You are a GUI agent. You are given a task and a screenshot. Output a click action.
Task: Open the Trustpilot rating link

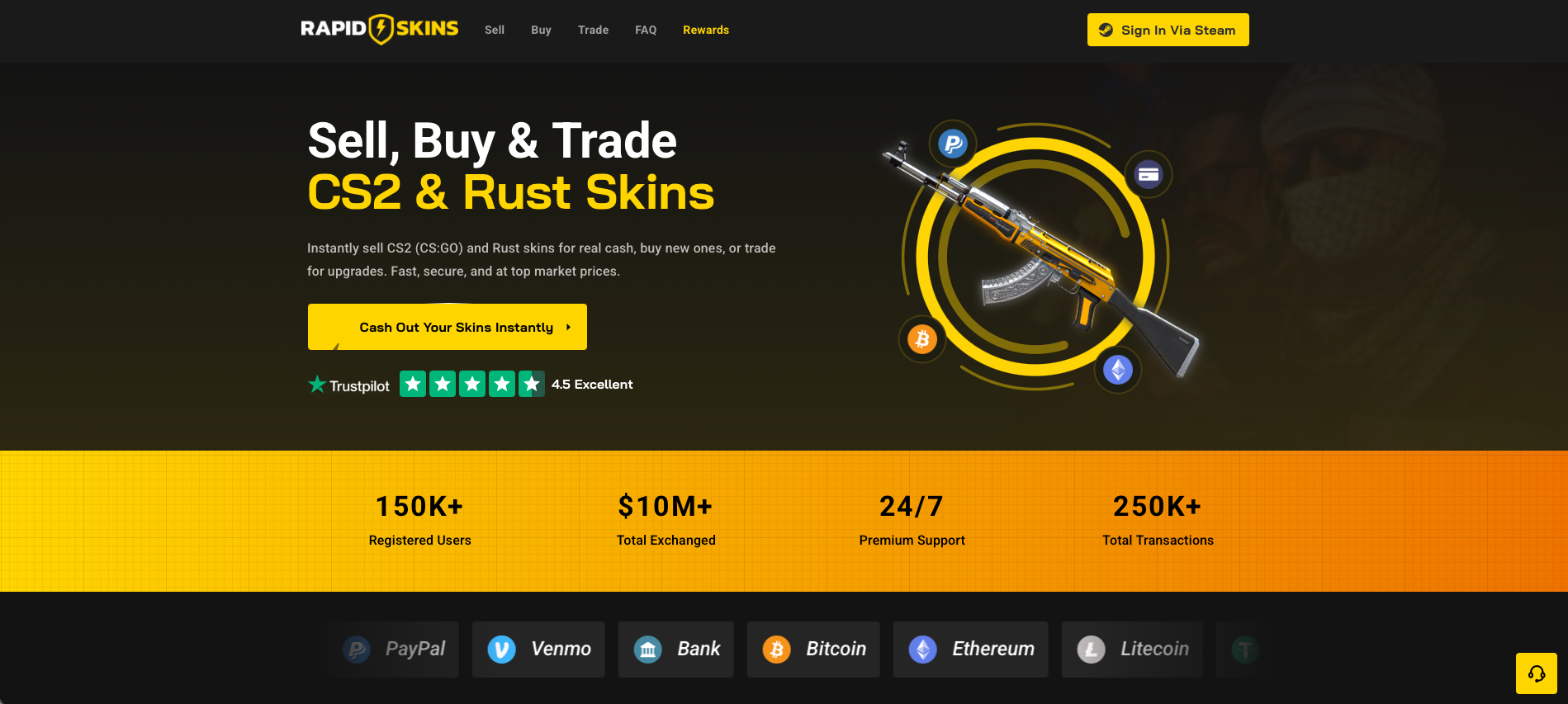pyautogui.click(x=470, y=385)
